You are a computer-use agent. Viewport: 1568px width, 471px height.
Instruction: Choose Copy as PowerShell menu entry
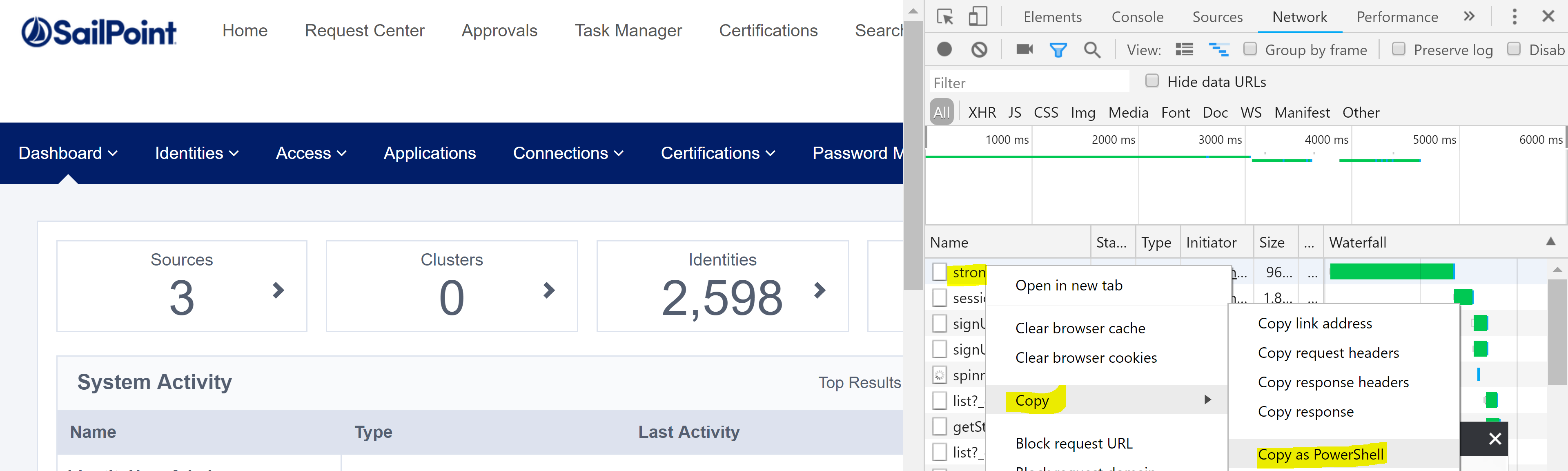pyautogui.click(x=1320, y=455)
